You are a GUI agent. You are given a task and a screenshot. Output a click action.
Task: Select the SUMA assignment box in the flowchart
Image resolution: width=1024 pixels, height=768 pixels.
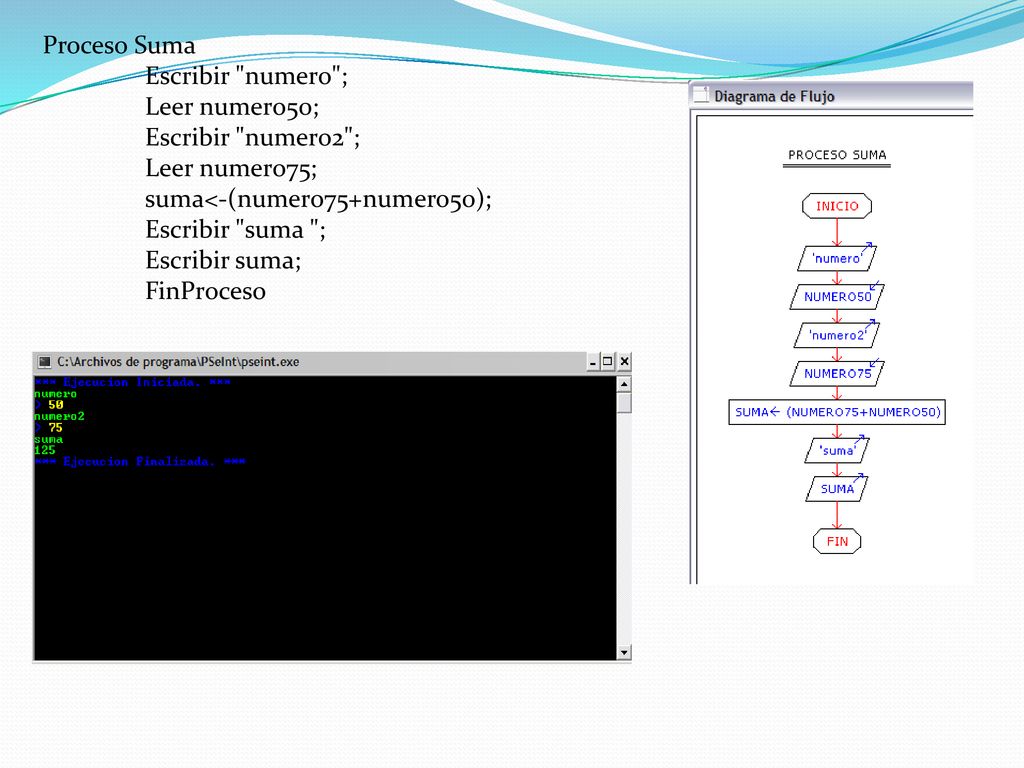click(x=837, y=412)
